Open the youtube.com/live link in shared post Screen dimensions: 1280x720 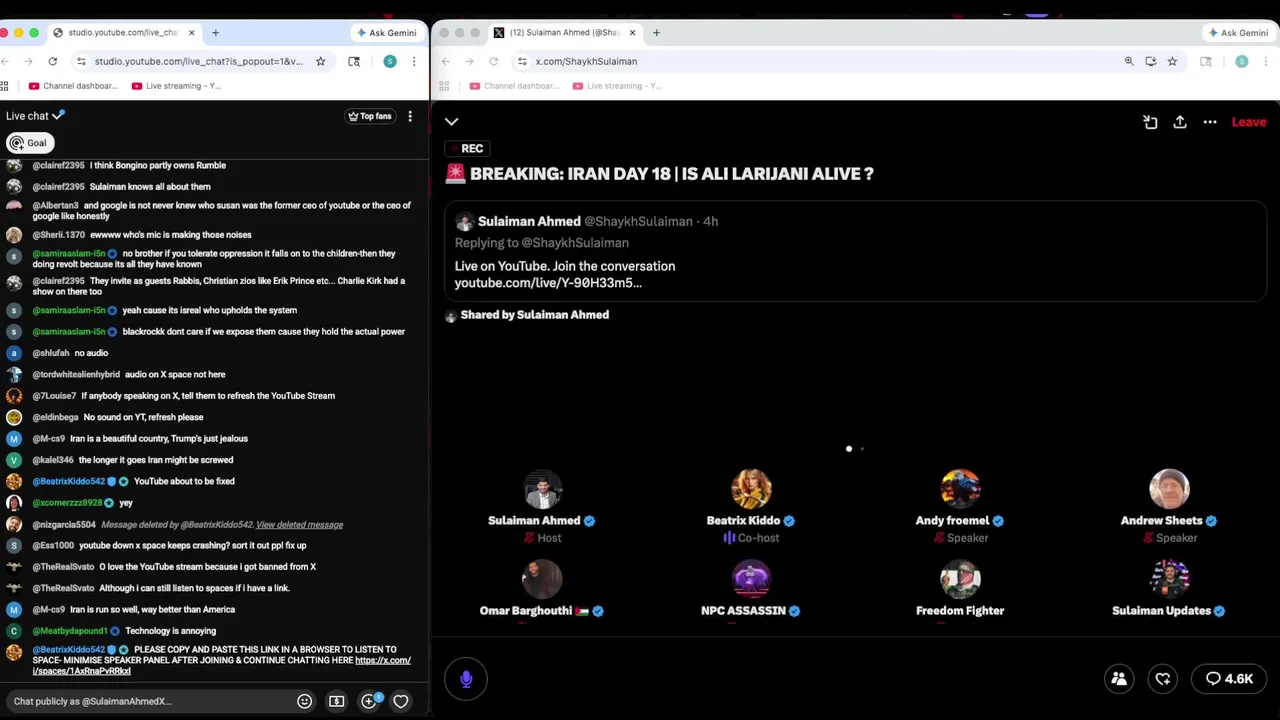point(548,283)
